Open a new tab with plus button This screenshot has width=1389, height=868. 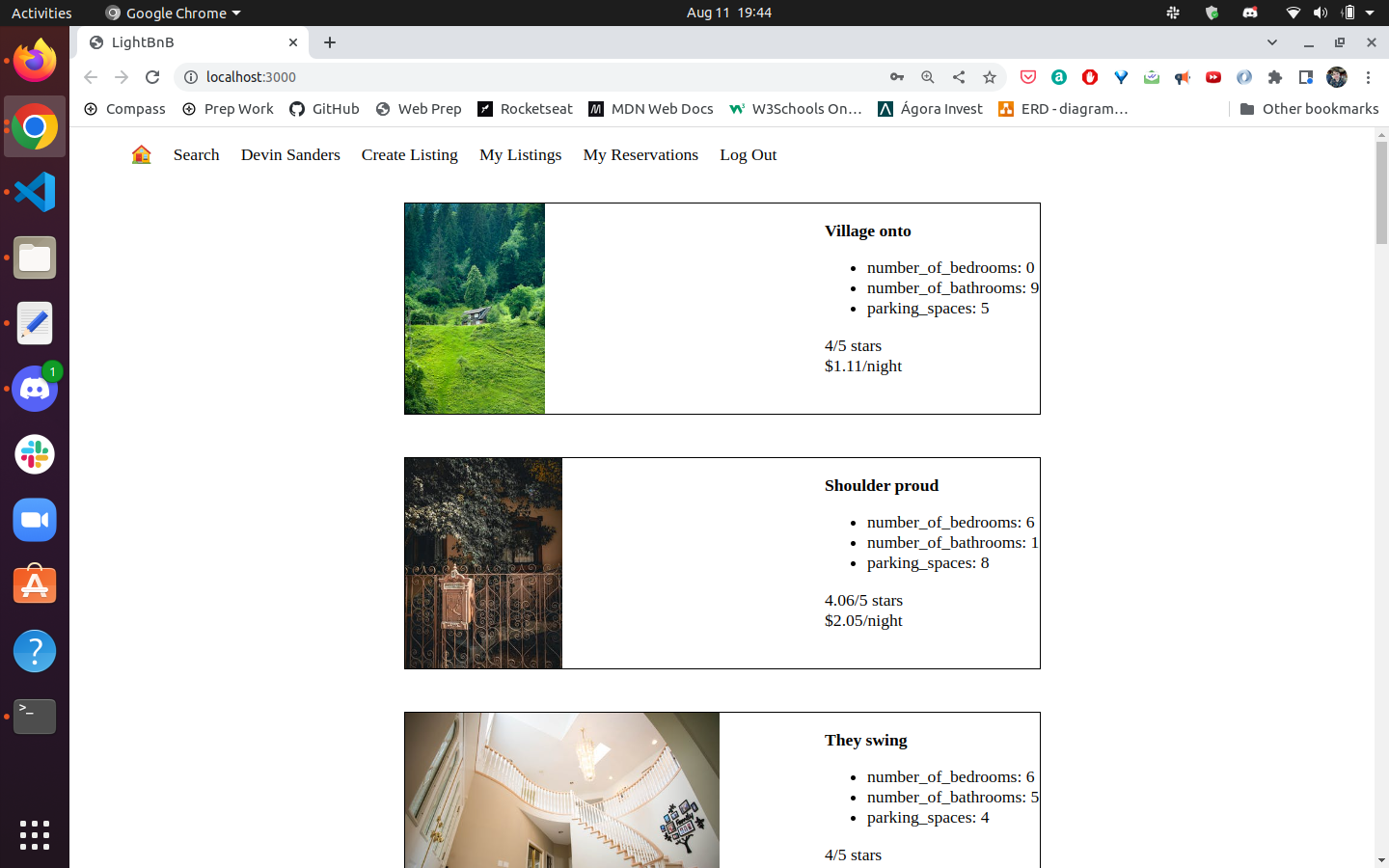pyautogui.click(x=330, y=42)
